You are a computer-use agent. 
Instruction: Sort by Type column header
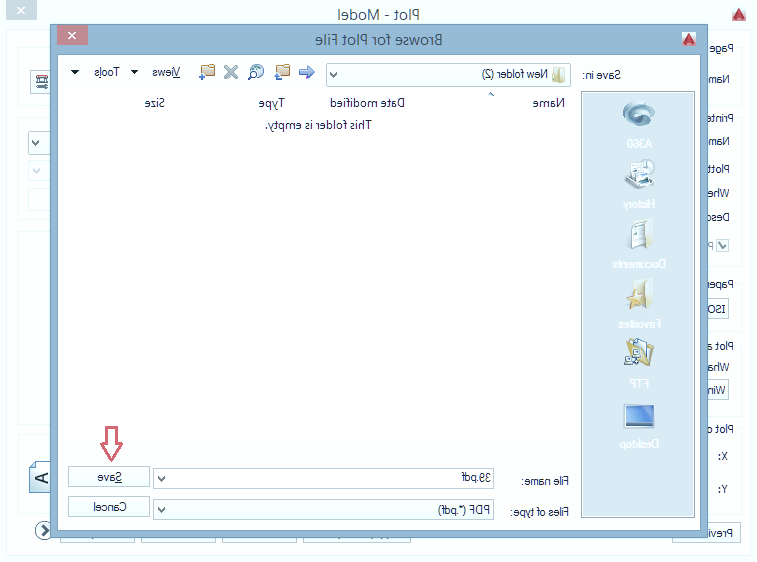271,103
